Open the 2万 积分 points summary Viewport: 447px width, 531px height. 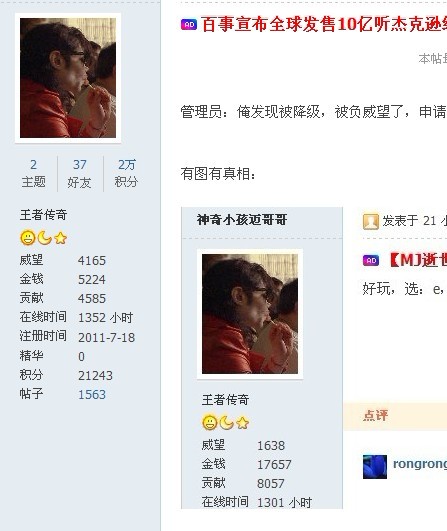(126, 173)
